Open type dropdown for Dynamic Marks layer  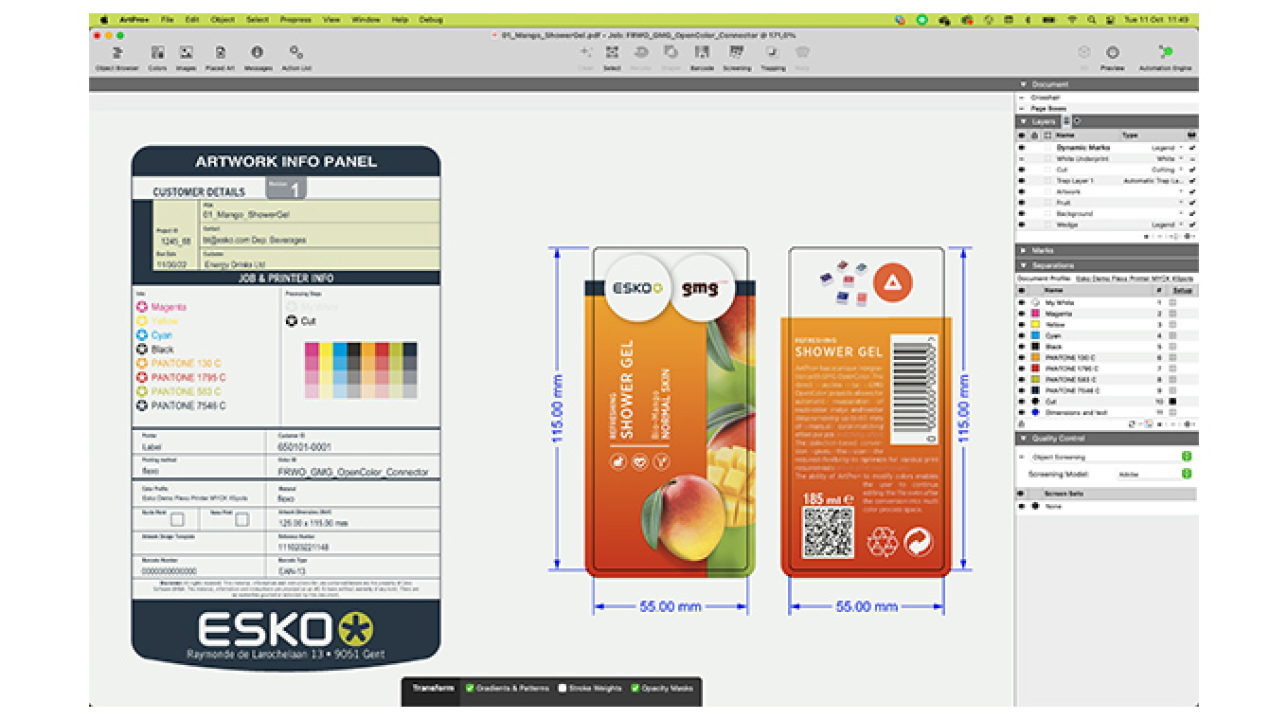[x=1180, y=147]
